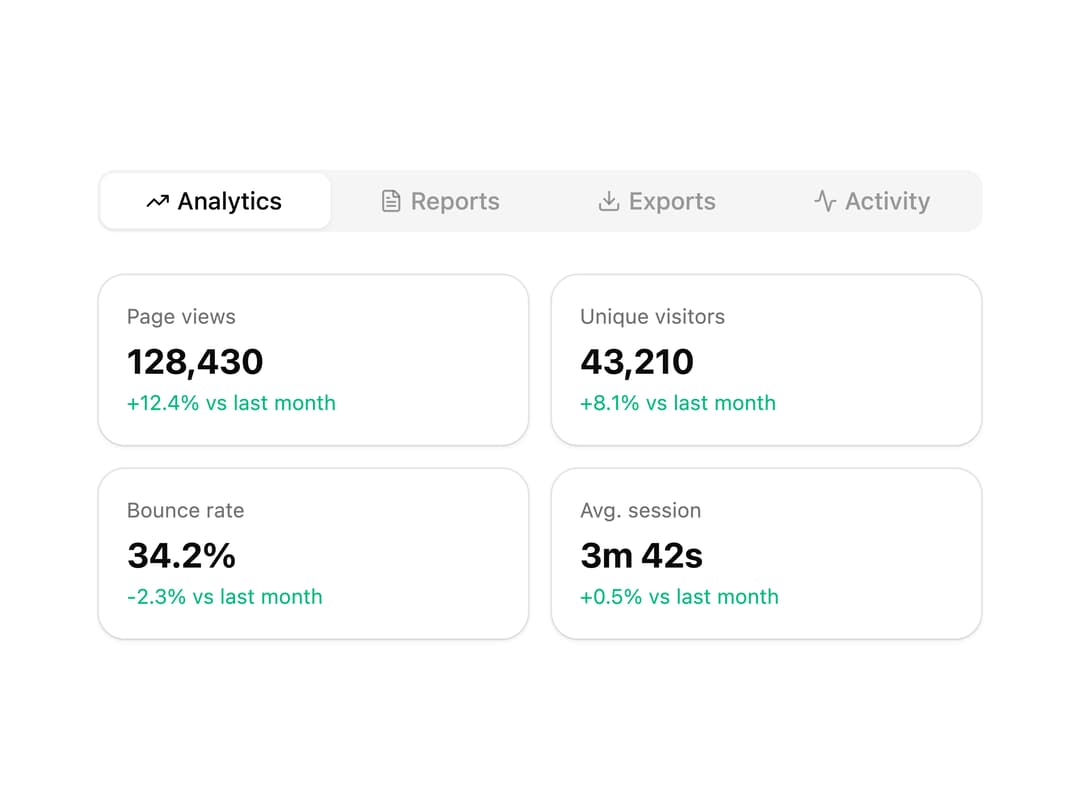Switch to the Reports tab
This screenshot has width=1080, height=810.
coord(440,201)
